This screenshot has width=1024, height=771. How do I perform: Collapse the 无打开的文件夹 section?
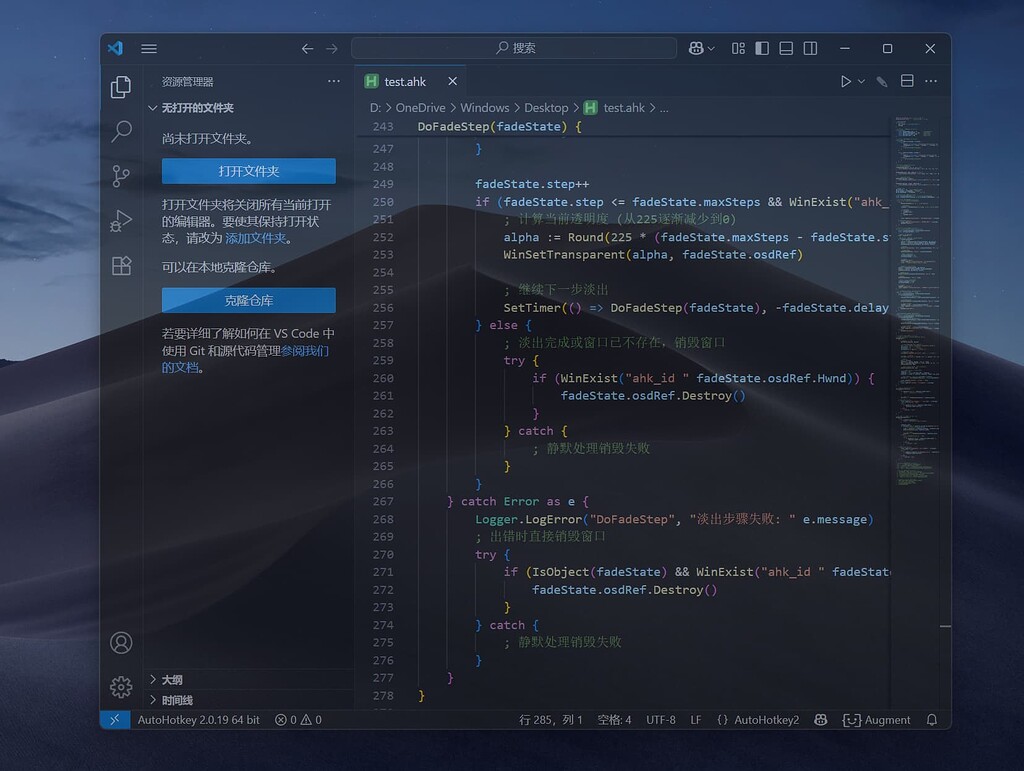(x=248, y=108)
